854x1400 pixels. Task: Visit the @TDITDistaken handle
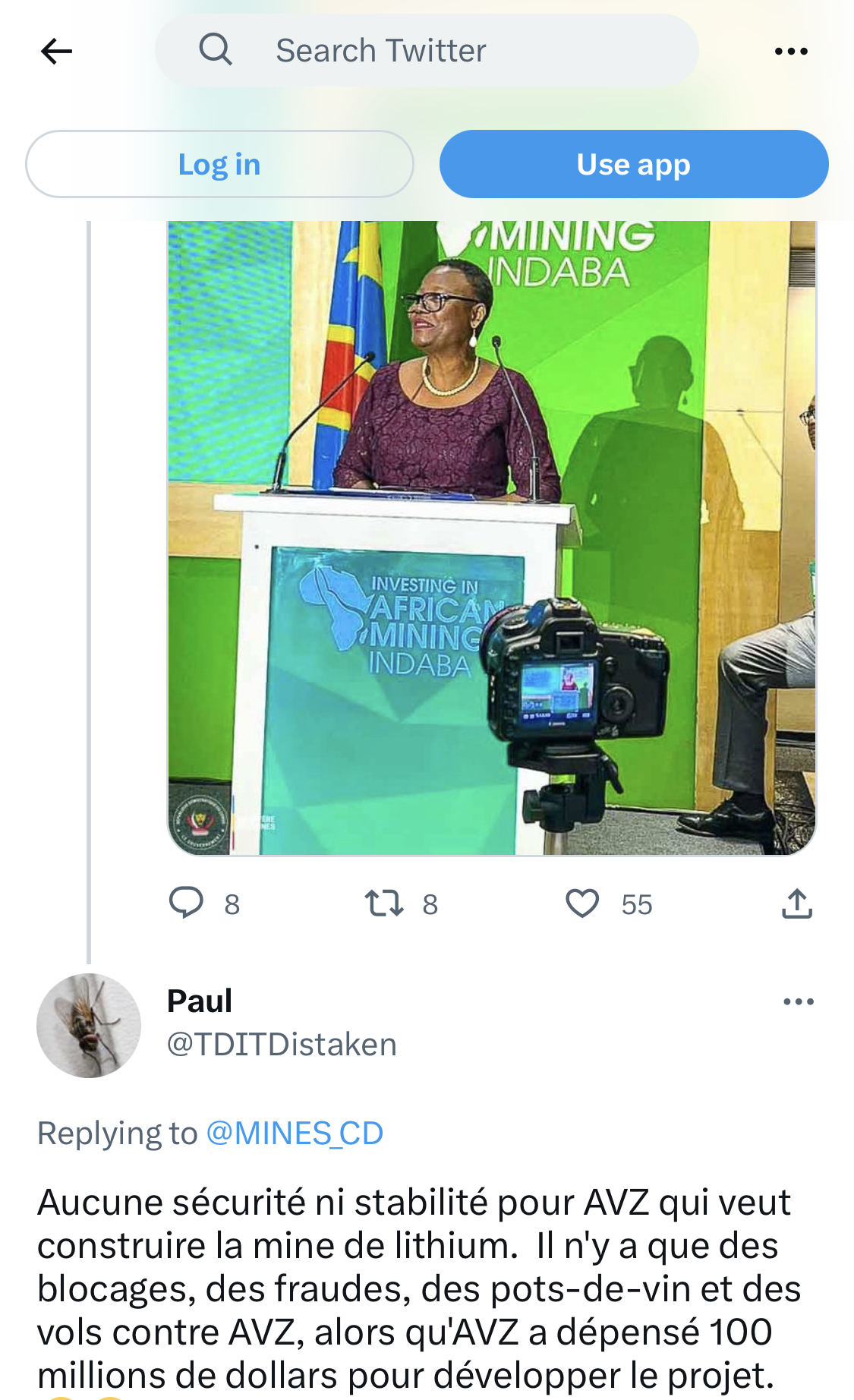[282, 1045]
